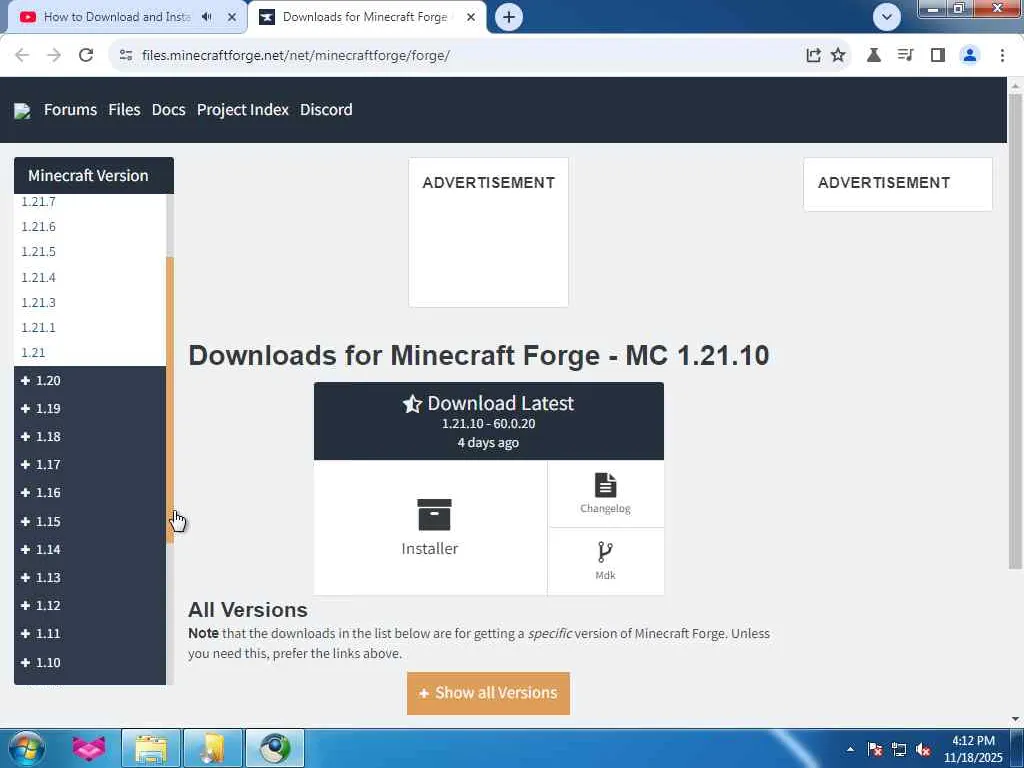
Task: Select Minecraft version 1.21.1
Action: 39,327
